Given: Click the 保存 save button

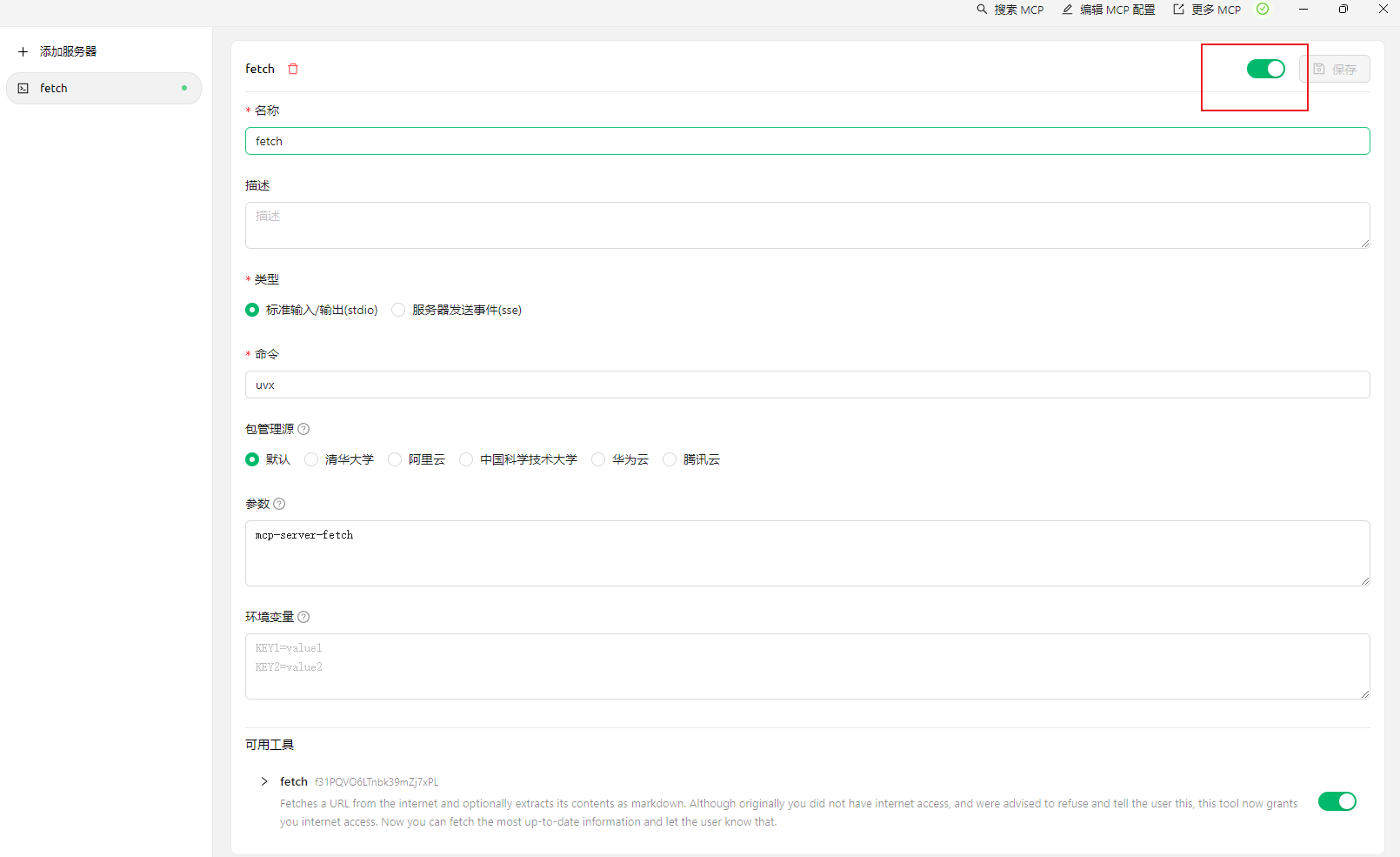Looking at the screenshot, I should pos(1337,69).
